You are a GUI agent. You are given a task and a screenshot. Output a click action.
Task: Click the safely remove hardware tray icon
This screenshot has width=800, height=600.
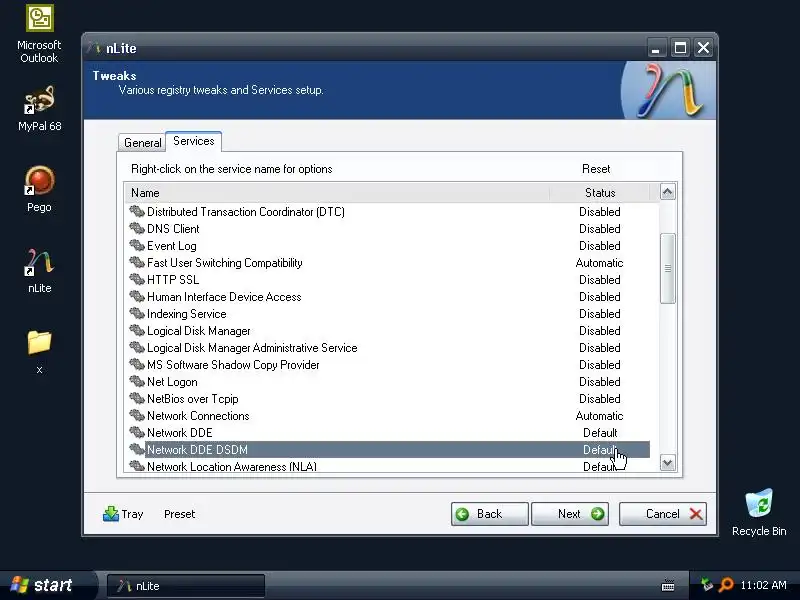point(707,584)
